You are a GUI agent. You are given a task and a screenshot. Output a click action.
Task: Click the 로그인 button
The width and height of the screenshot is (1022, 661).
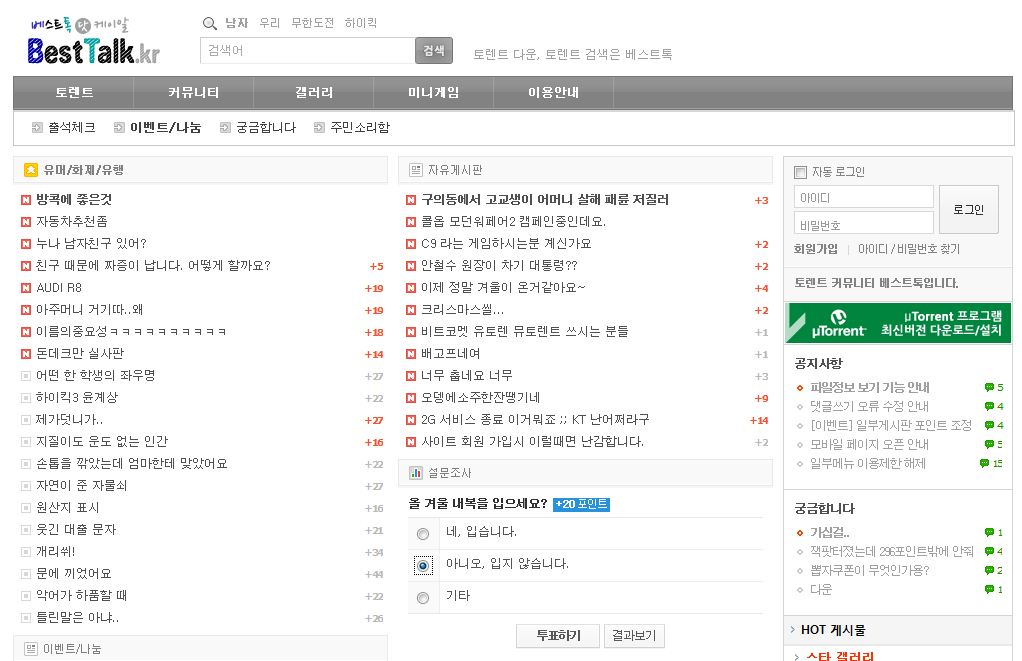coord(968,209)
